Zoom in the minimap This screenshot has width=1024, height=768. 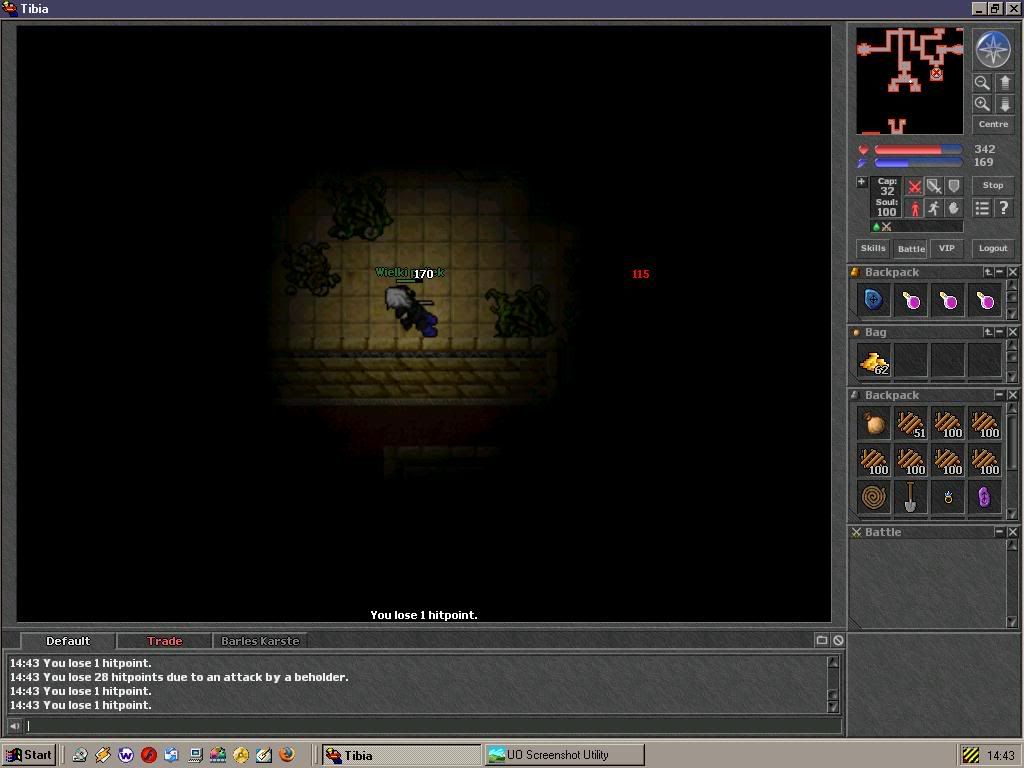pyautogui.click(x=982, y=104)
